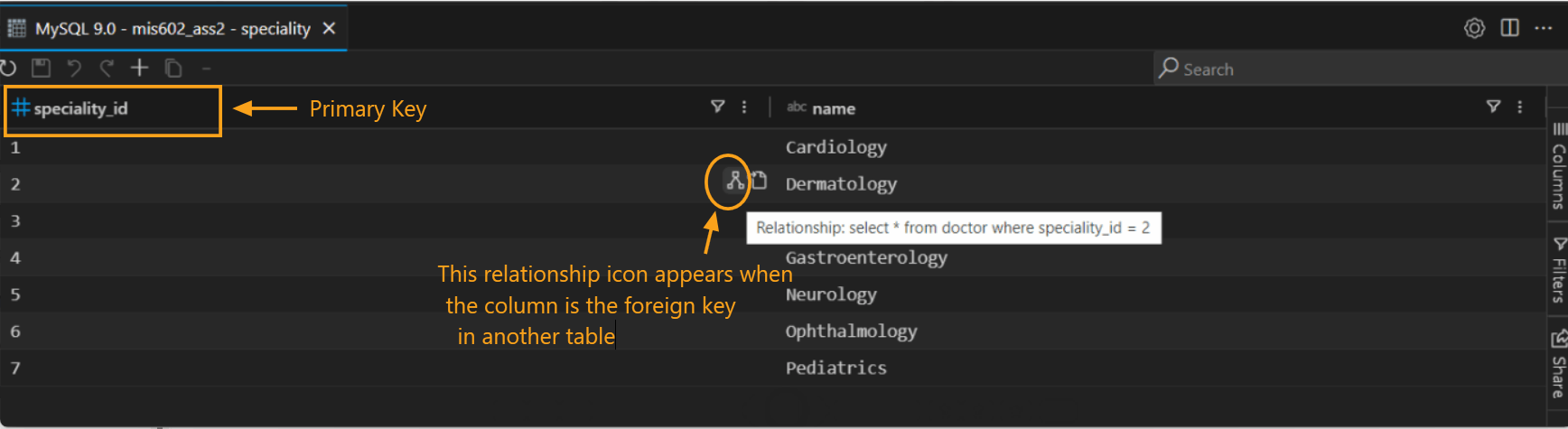The image size is (1568, 429).
Task: Click the clipboard icon beside Dermatology
Action: point(760,181)
